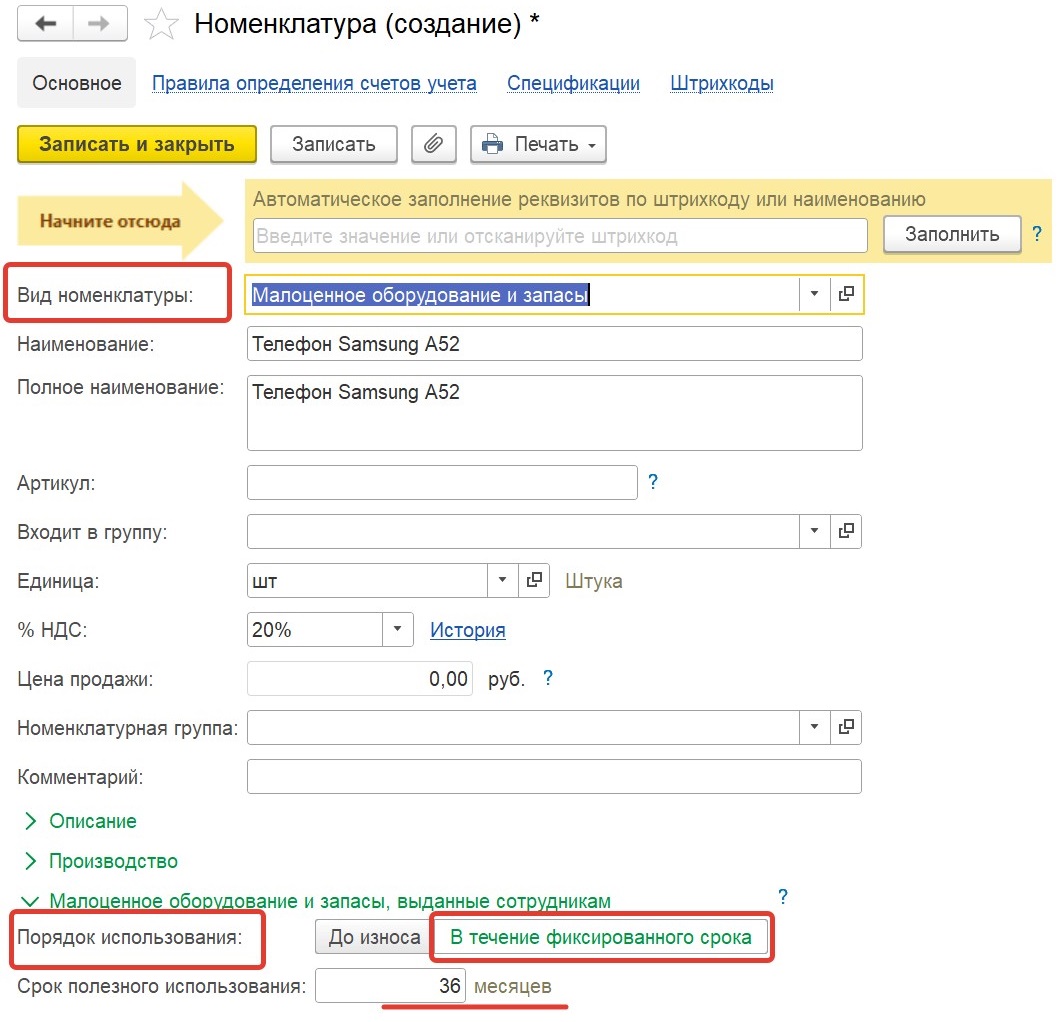1064x1022 pixels.
Task: Go forward with the right arrow button
Action: [100, 24]
